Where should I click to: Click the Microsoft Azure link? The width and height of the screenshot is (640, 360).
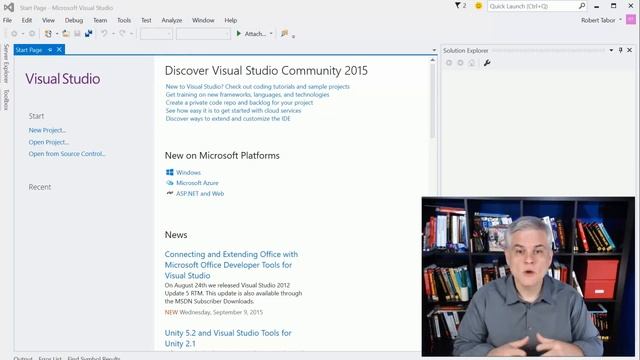(x=197, y=183)
